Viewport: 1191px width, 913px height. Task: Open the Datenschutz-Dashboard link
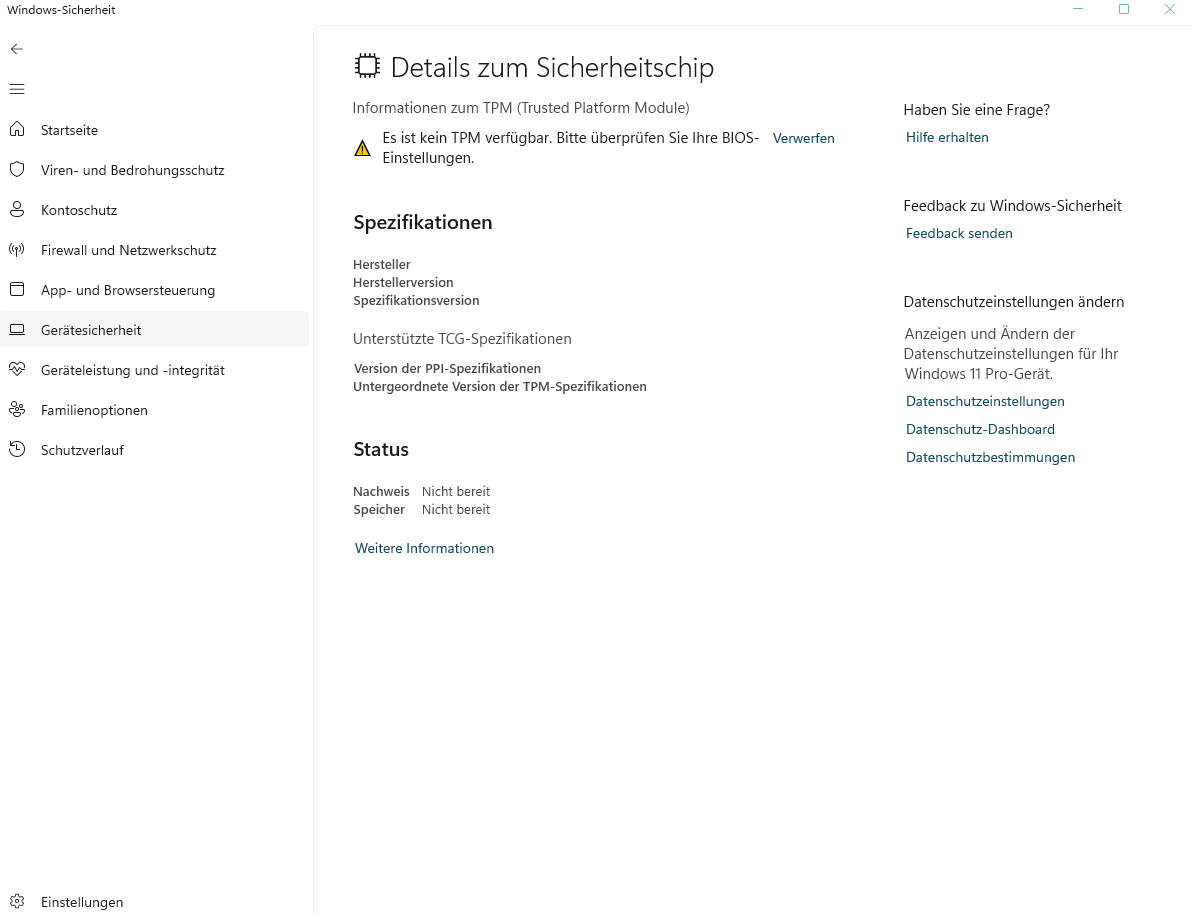pos(980,429)
